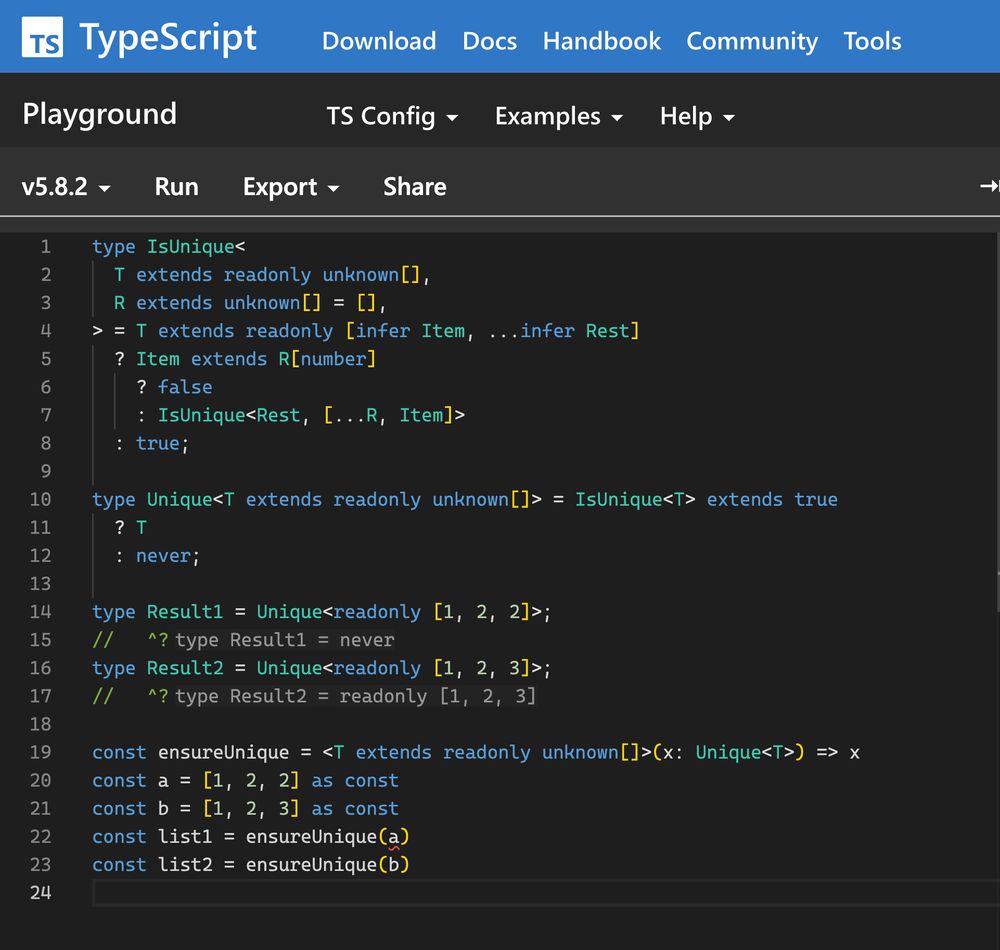Click 'Result2' on line 16
This screenshot has height=950, width=1000.
(185, 668)
